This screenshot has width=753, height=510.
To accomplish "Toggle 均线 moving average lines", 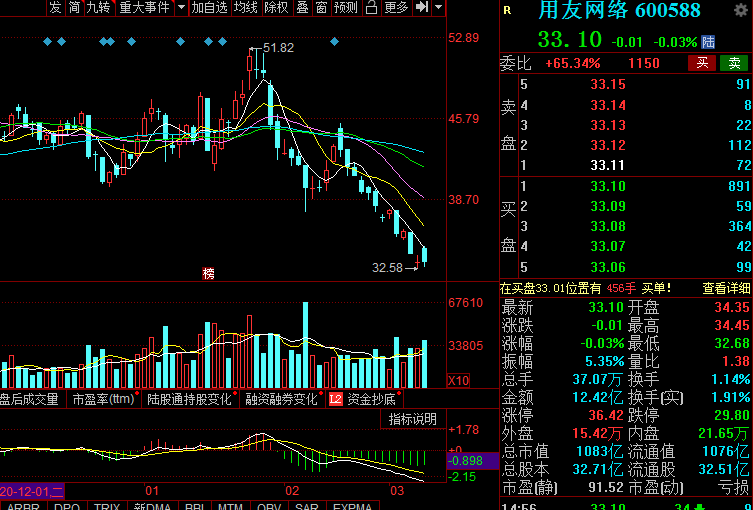I will pos(246,8).
